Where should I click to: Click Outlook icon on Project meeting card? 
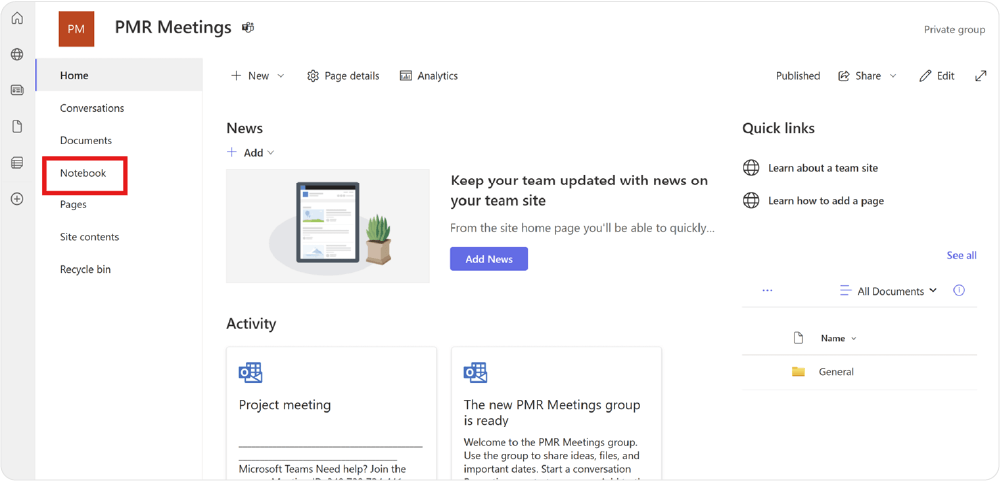click(251, 372)
